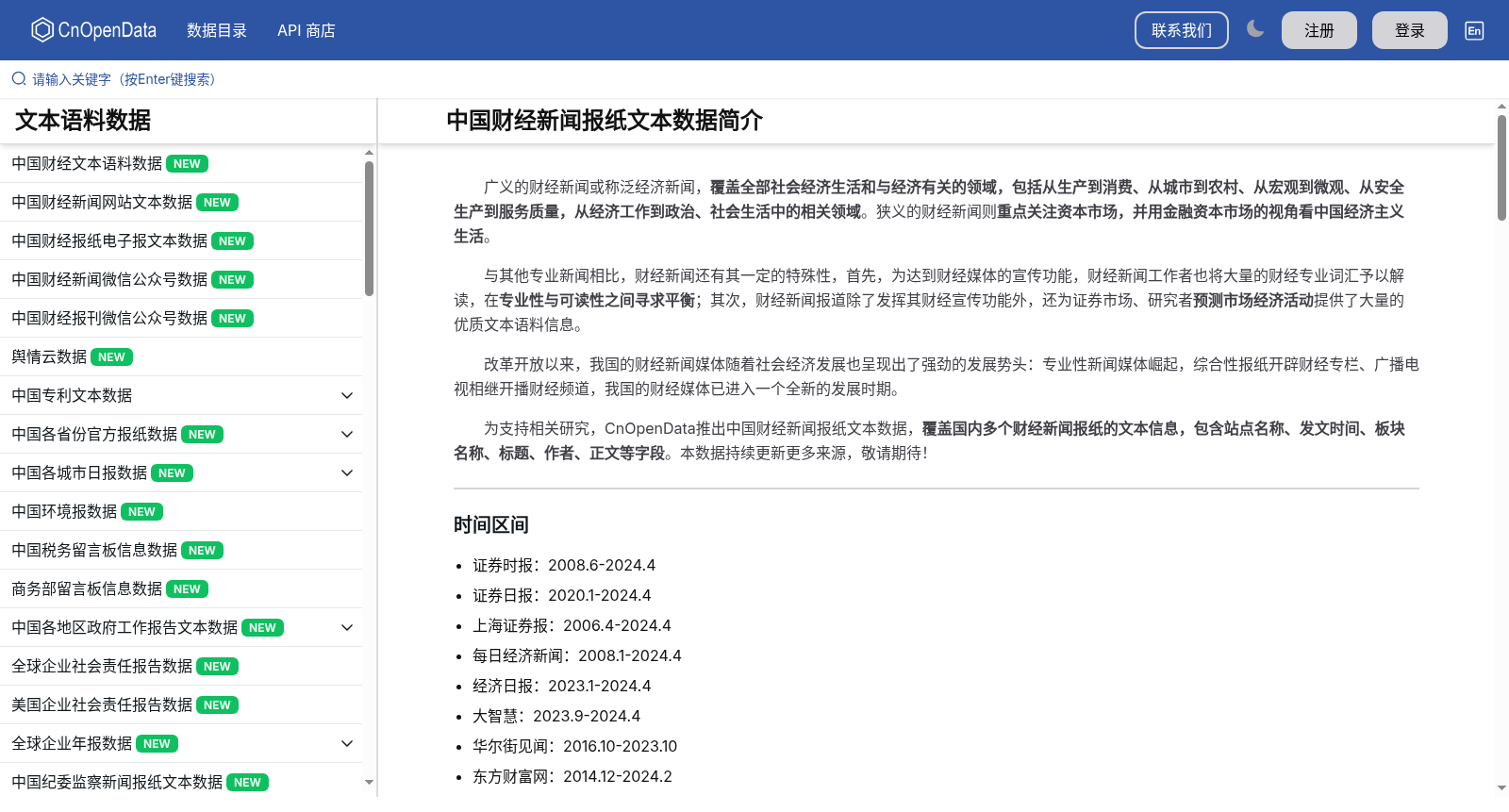Click main page scrollbar down arrow
The width and height of the screenshot is (1509, 812).
pos(1501,787)
